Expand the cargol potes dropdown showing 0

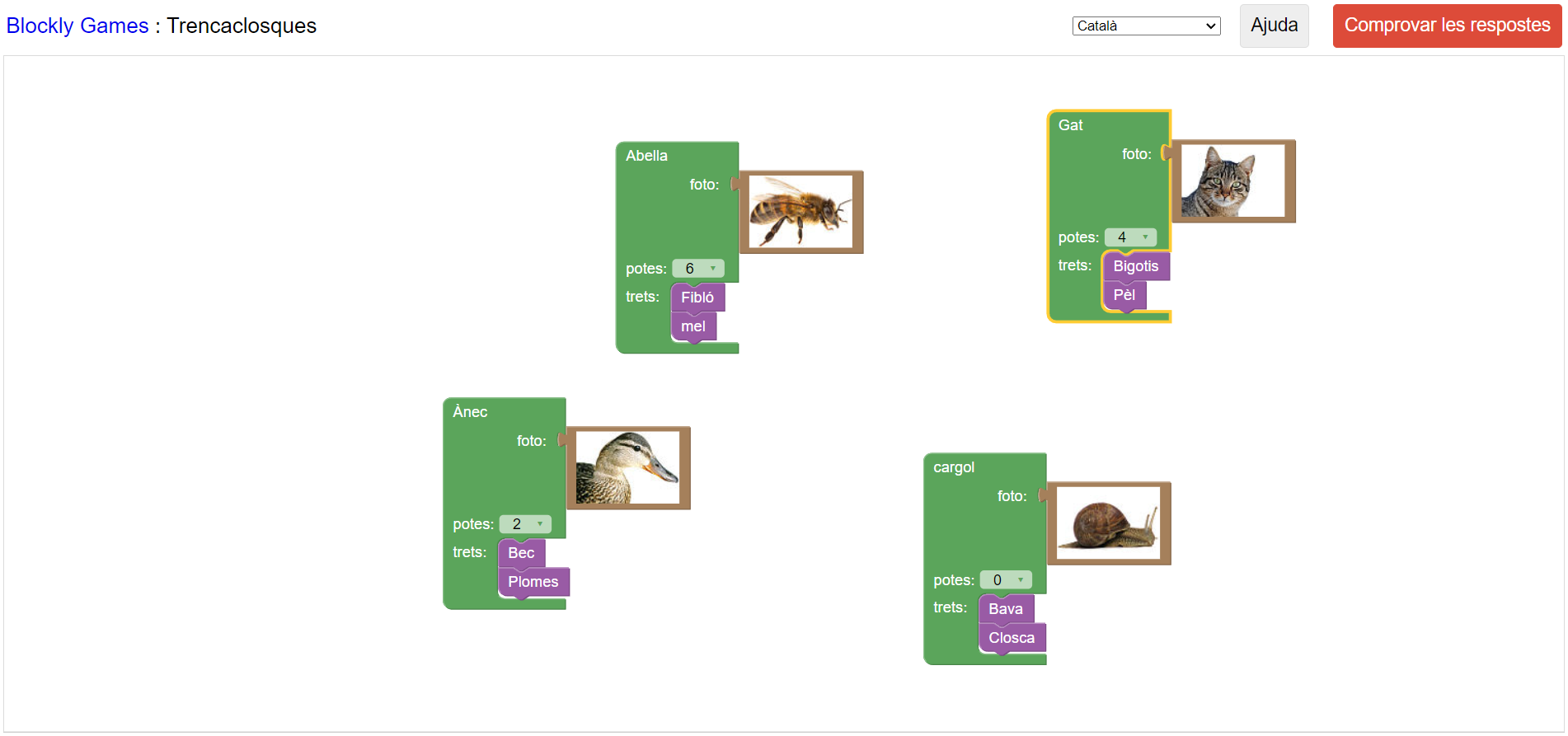coord(1006,580)
